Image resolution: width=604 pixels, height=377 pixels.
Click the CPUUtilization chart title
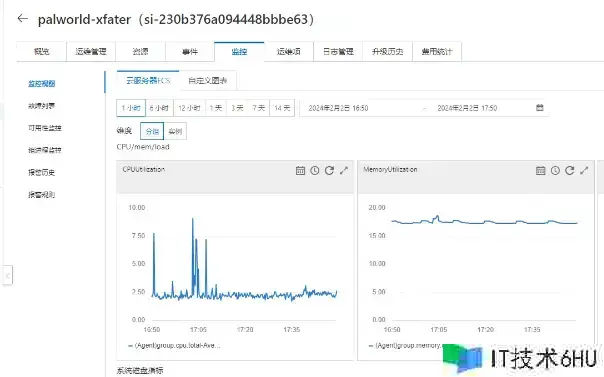point(144,169)
